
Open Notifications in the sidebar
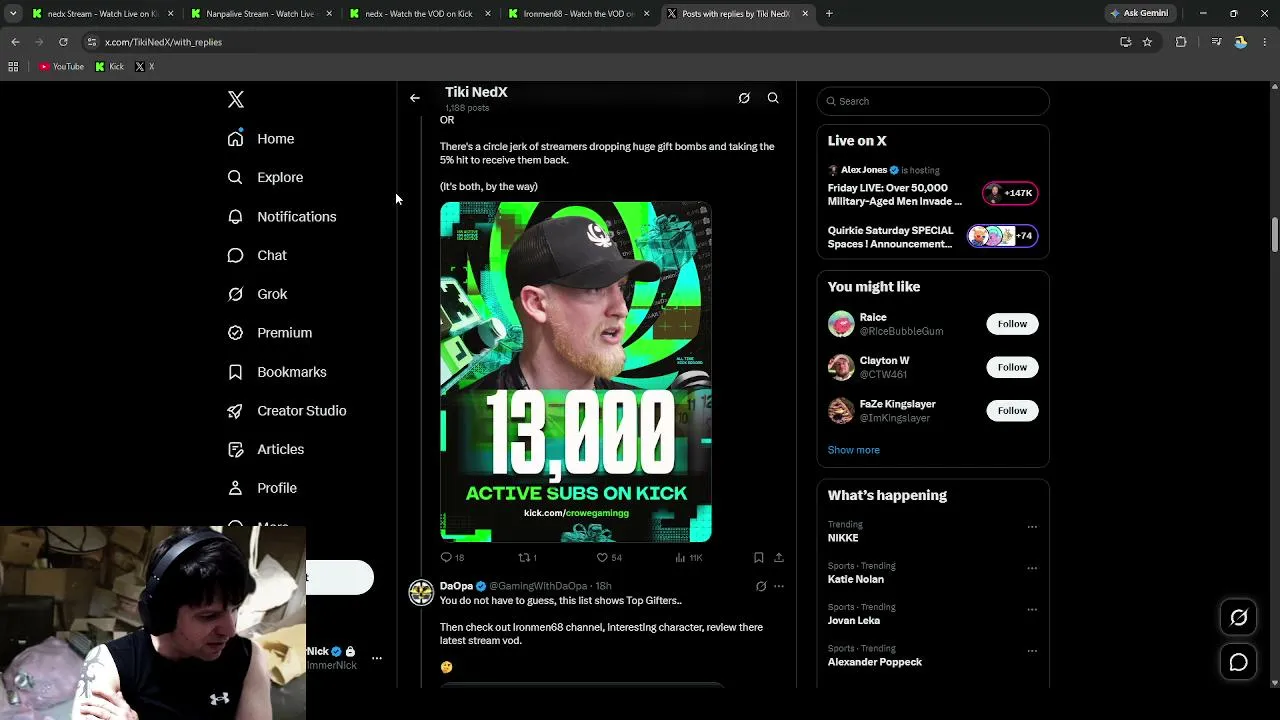point(282,217)
